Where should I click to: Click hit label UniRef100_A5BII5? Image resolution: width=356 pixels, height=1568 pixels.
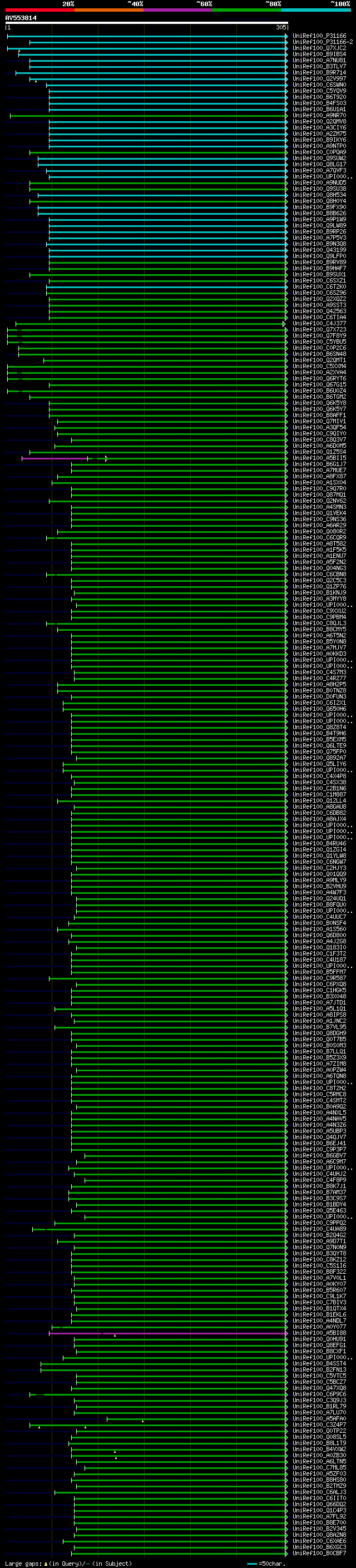click(319, 458)
